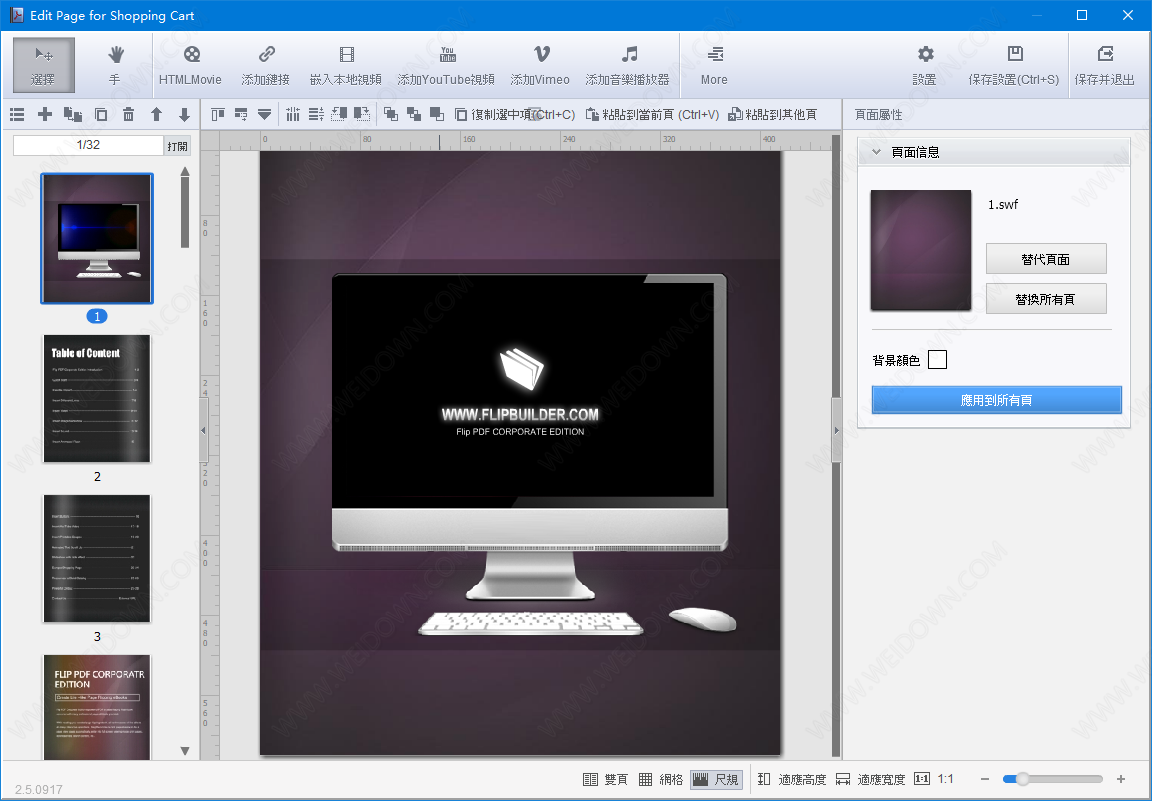This screenshot has width=1152, height=801.
Task: Click 應用到所有頁 apply to all pages
Action: pyautogui.click(x=996, y=400)
